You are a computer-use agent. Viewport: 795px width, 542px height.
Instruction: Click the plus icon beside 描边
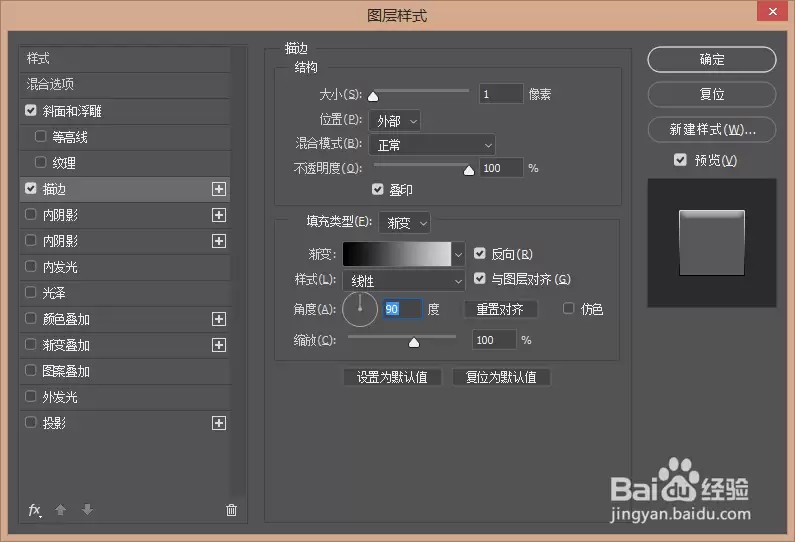coord(219,189)
